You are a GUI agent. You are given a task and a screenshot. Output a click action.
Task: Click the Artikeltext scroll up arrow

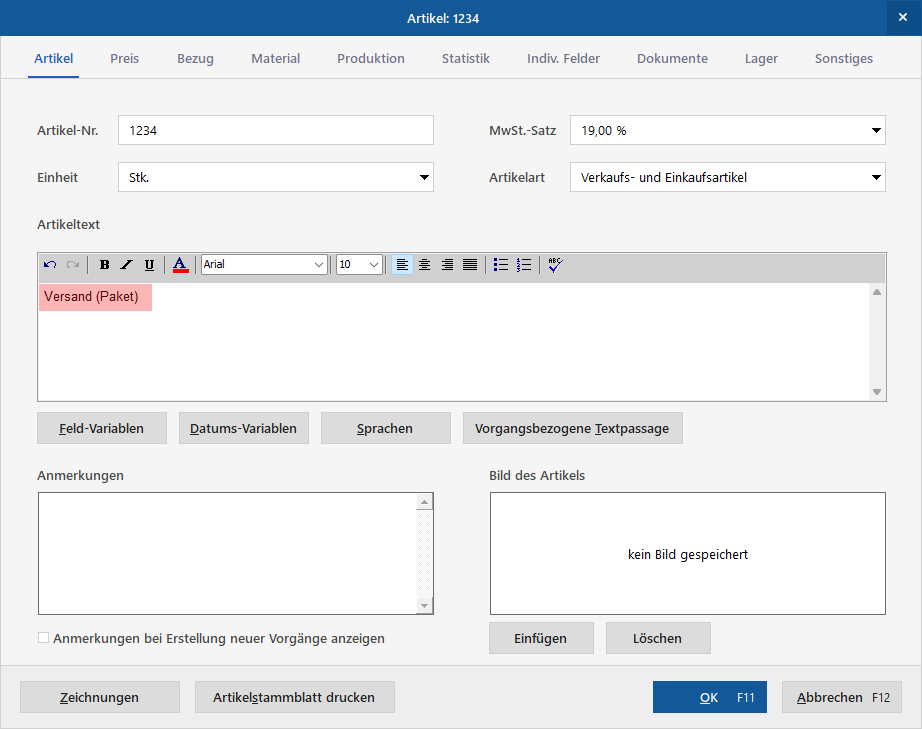point(877,292)
